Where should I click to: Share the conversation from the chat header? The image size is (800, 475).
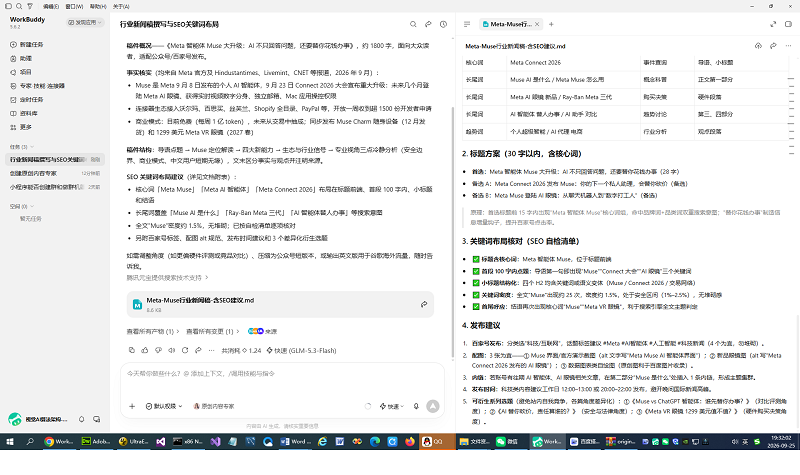tap(428, 24)
